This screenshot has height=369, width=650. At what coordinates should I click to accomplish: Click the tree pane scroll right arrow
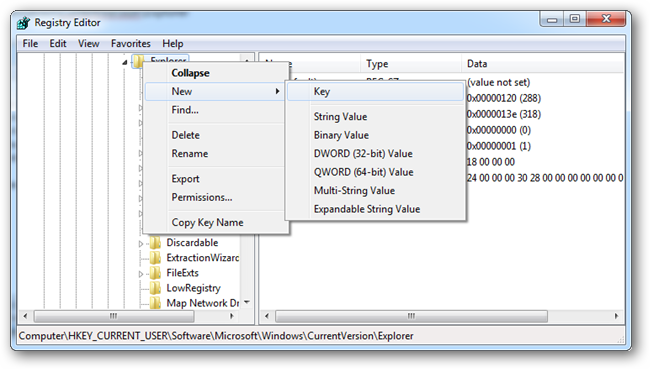tap(231, 316)
